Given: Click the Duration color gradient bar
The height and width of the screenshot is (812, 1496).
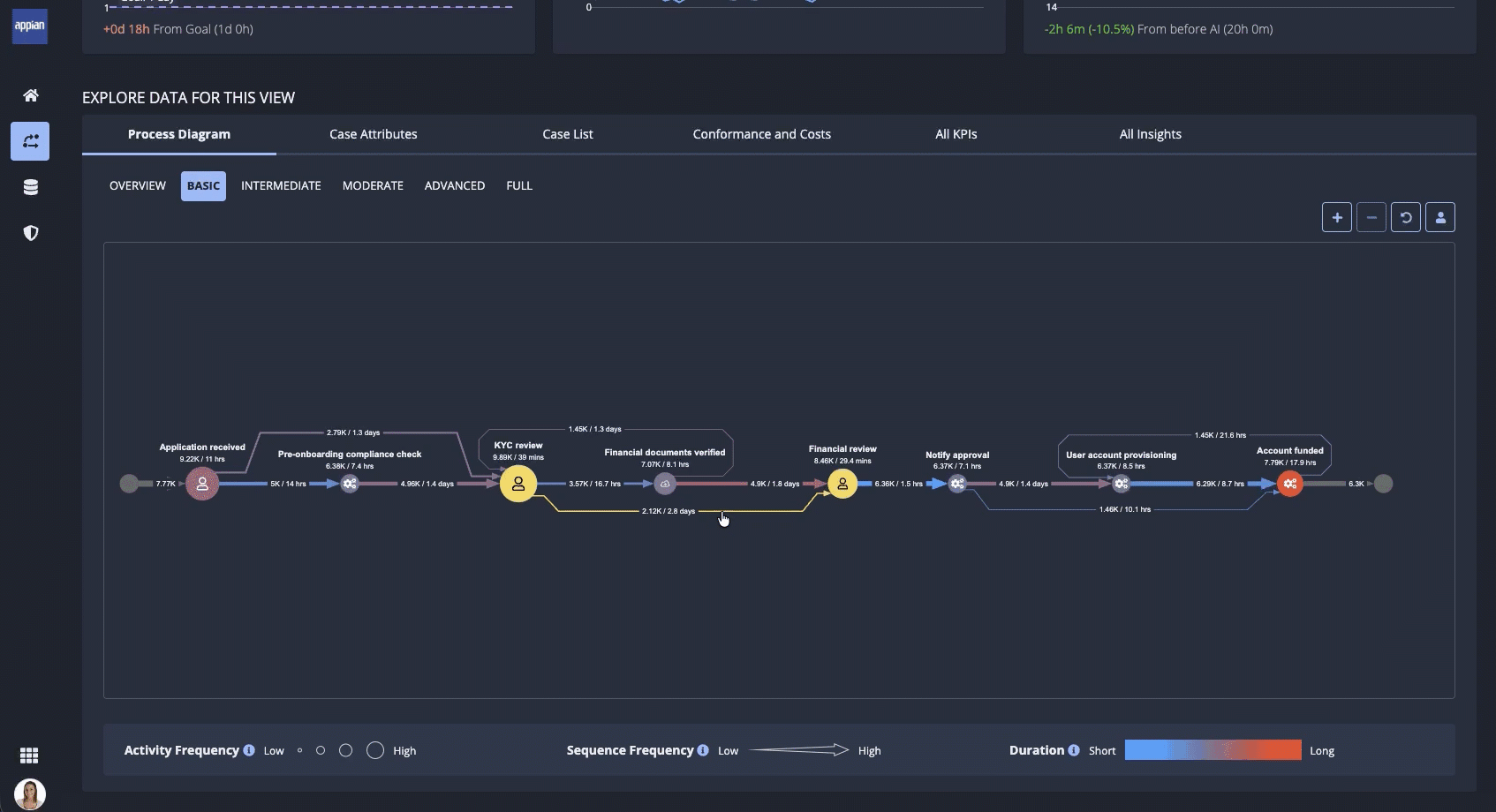Looking at the screenshot, I should click(1213, 750).
